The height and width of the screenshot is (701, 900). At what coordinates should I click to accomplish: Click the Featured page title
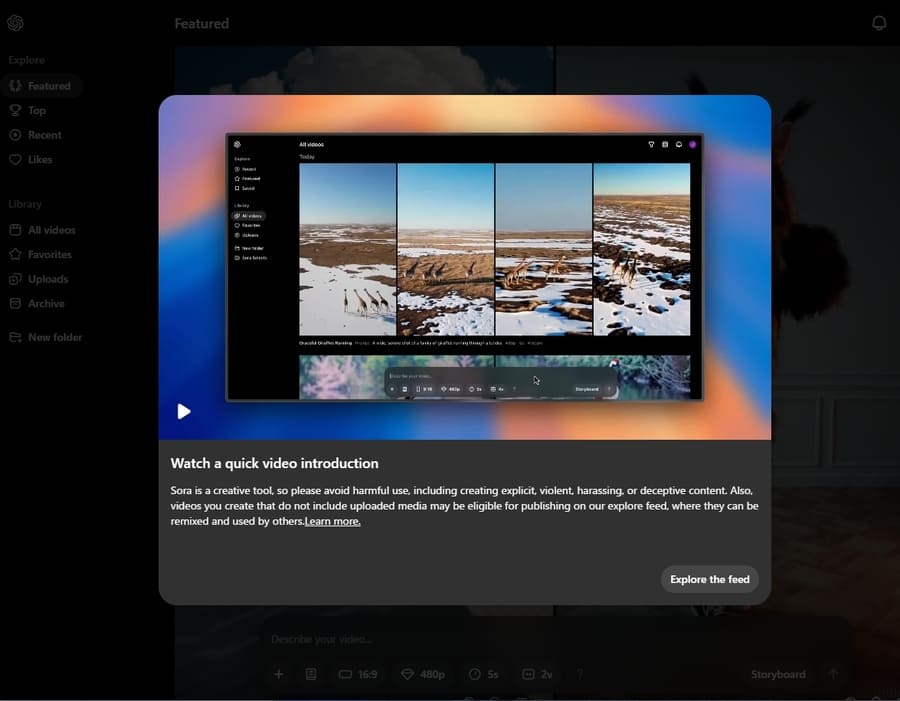tap(201, 24)
